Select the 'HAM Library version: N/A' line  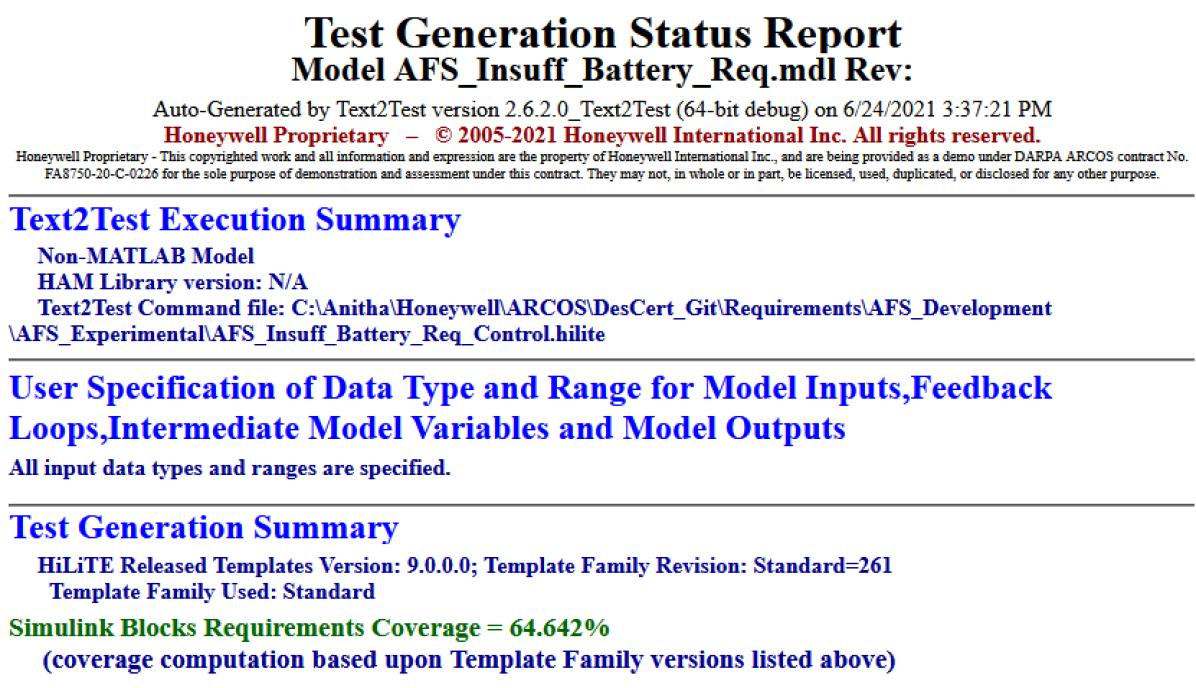pyautogui.click(x=172, y=282)
